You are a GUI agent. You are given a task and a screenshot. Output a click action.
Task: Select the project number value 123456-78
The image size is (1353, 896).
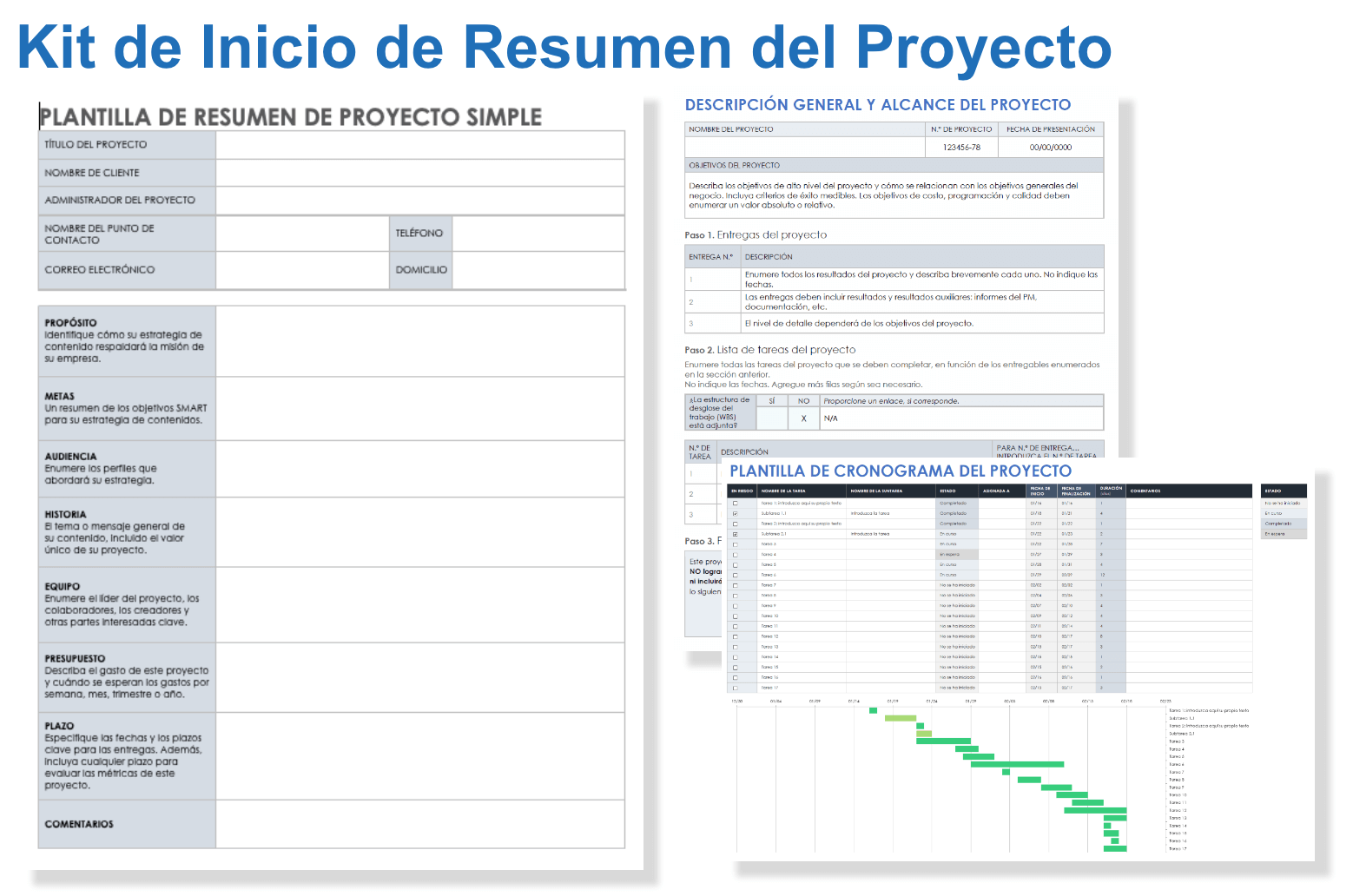click(x=961, y=148)
